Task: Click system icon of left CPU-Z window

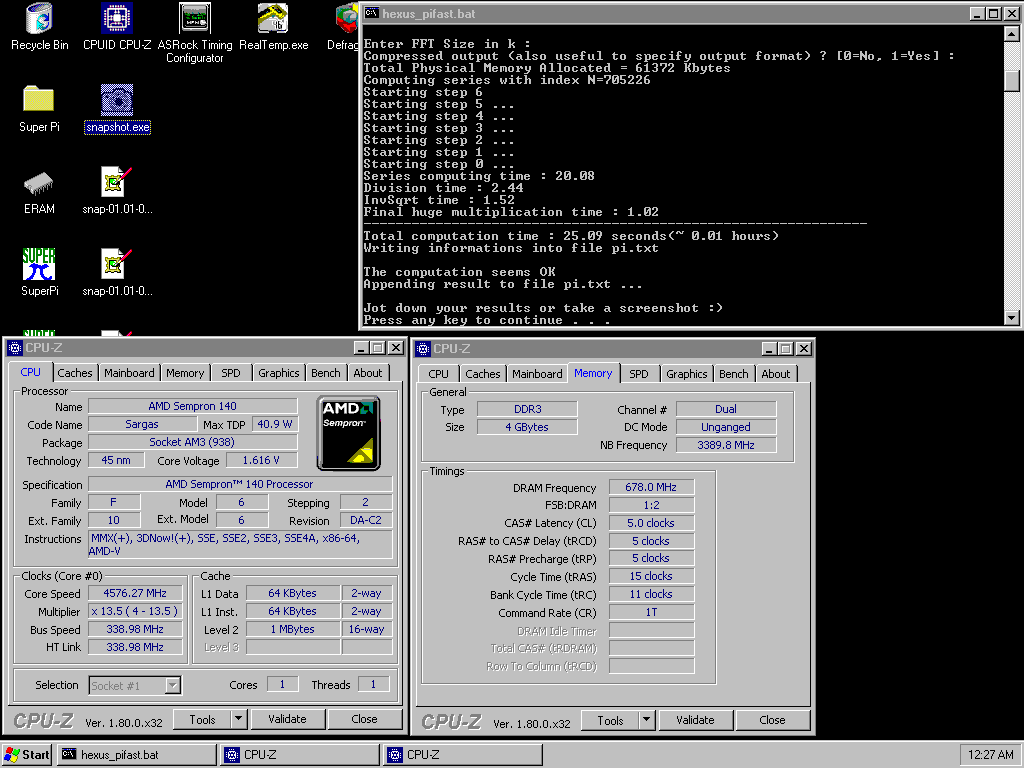Action: pos(15,348)
